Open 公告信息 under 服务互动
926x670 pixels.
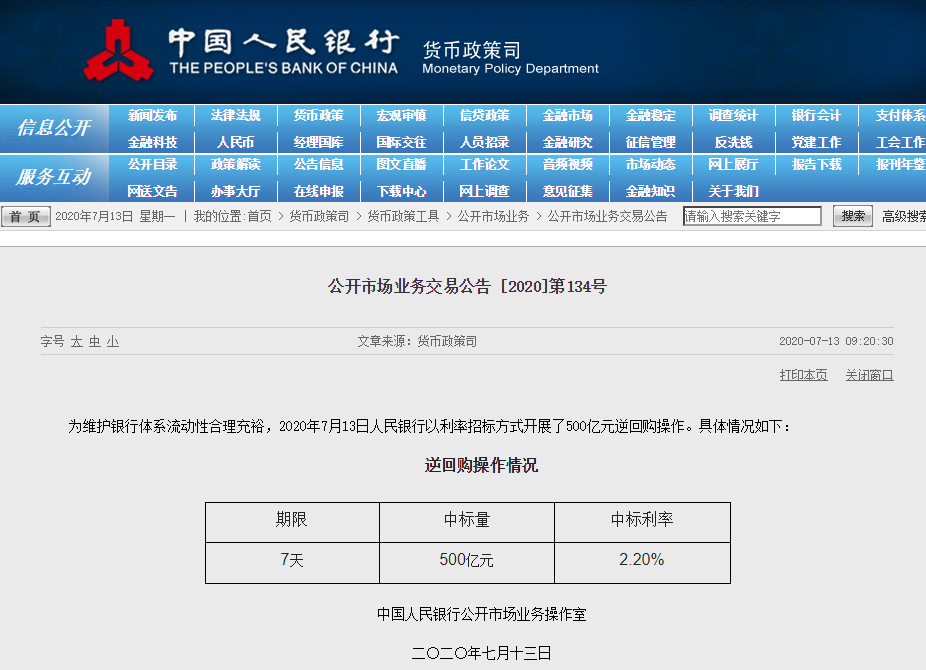coord(318,165)
